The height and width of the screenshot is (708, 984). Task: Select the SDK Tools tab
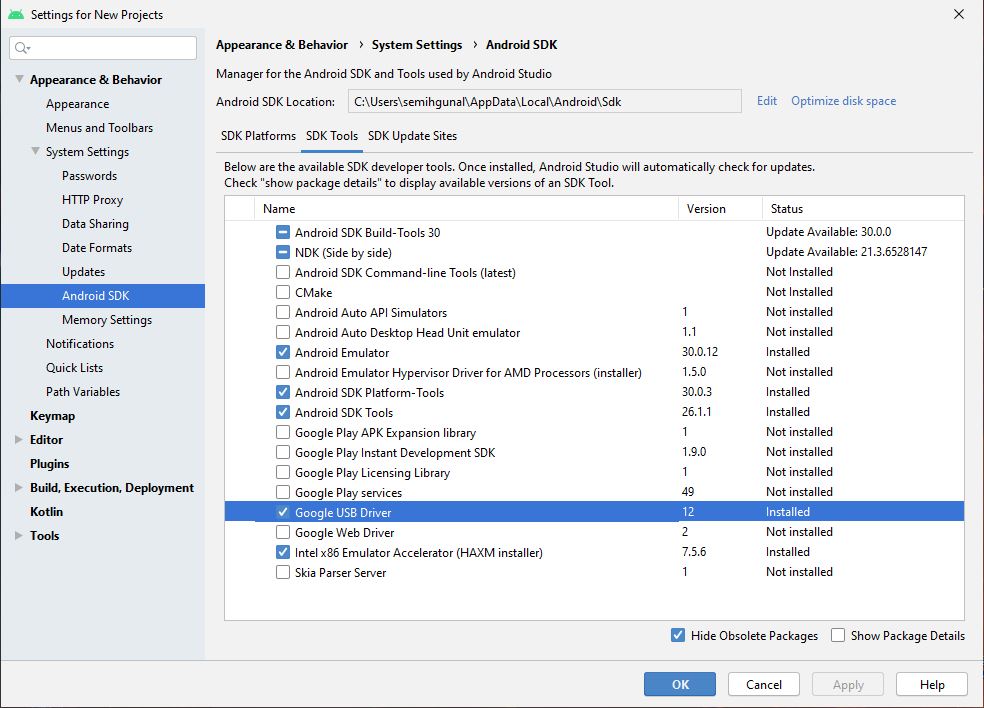331,136
